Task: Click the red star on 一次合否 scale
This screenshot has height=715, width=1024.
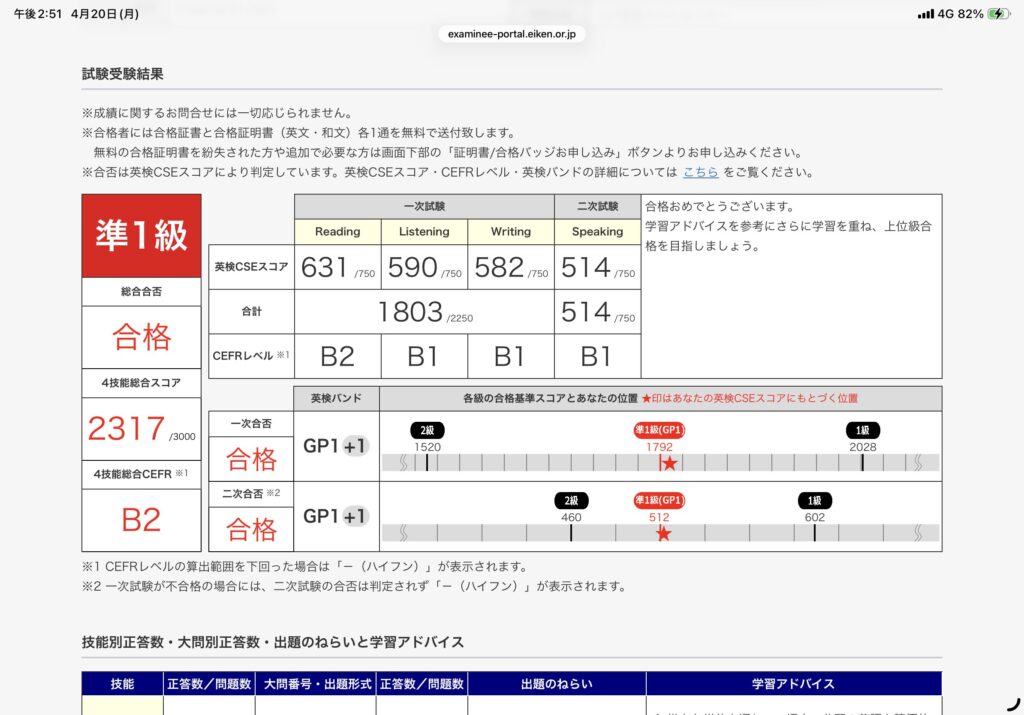Action: coord(669,463)
